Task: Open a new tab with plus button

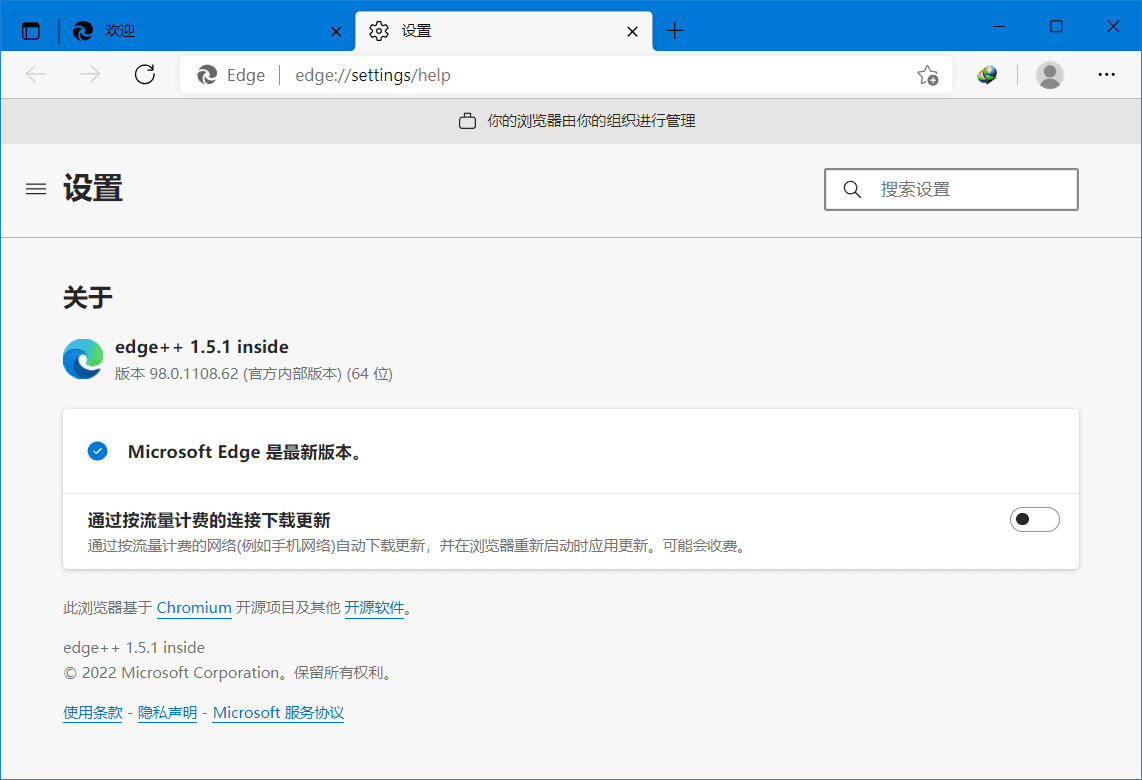Action: point(675,31)
